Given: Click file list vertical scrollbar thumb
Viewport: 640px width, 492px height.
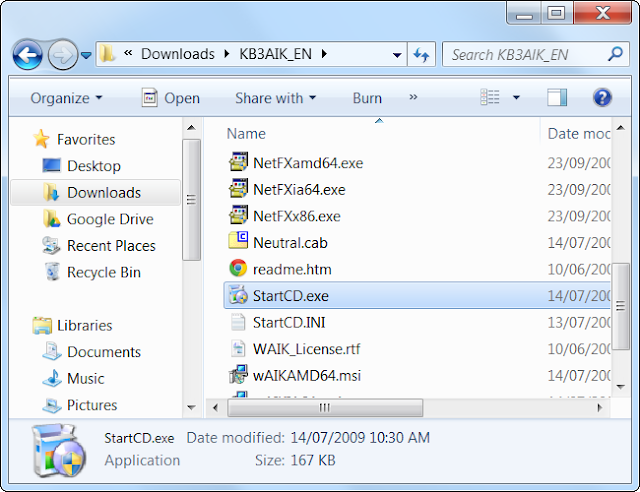Looking at the screenshot, I should click(x=620, y=306).
